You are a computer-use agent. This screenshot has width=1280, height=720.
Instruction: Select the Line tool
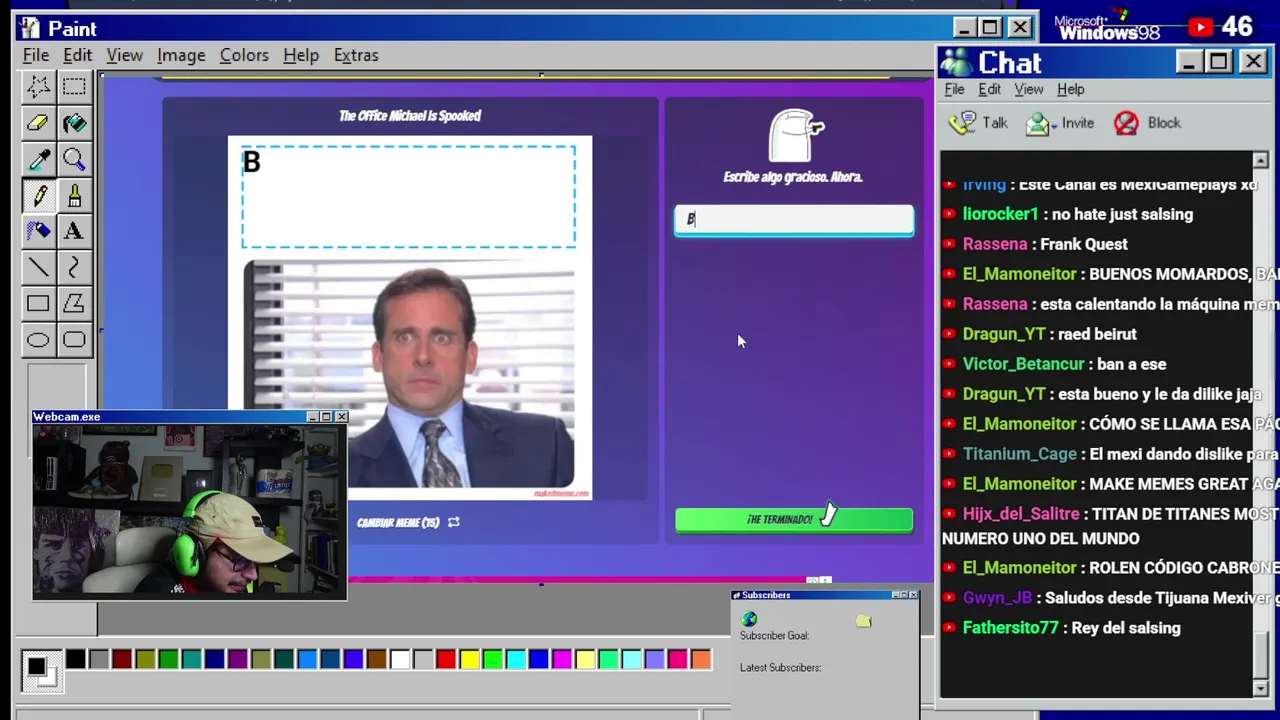(38, 267)
